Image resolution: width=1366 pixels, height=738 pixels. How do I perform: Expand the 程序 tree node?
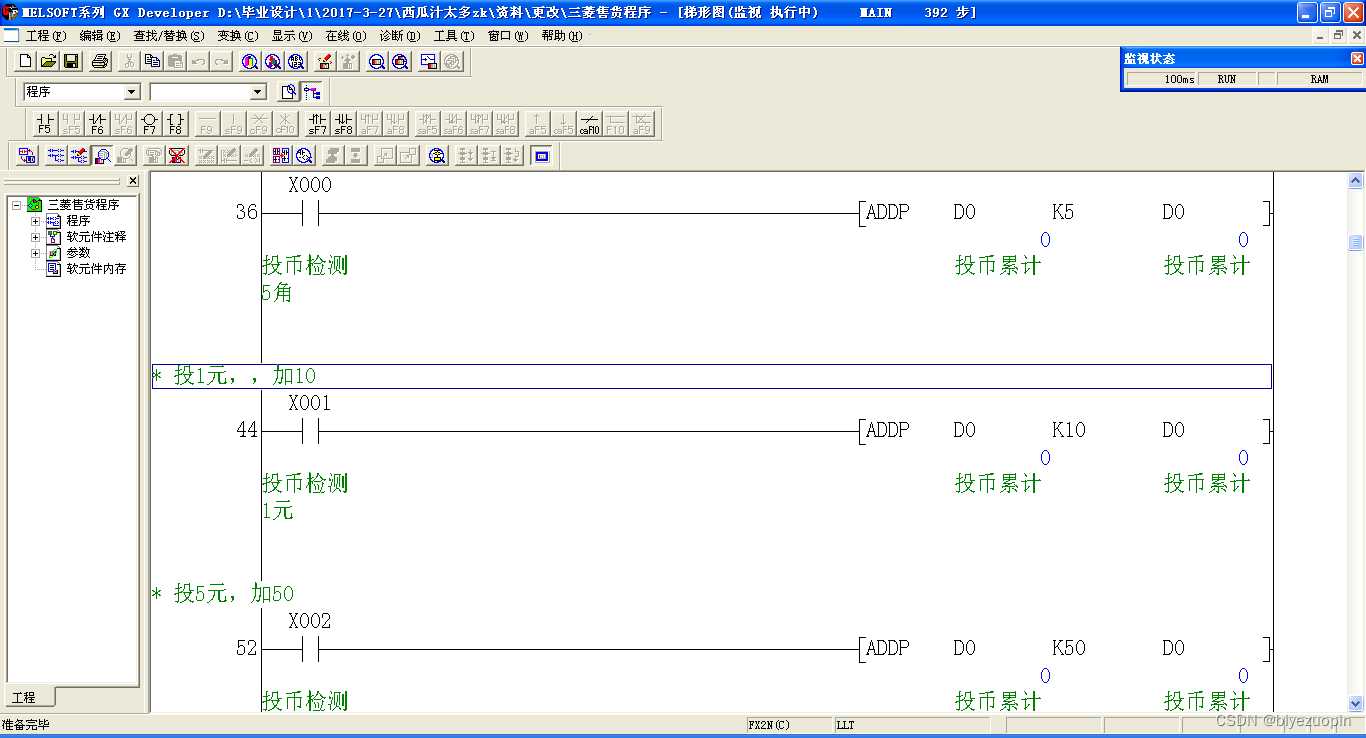tap(35, 220)
